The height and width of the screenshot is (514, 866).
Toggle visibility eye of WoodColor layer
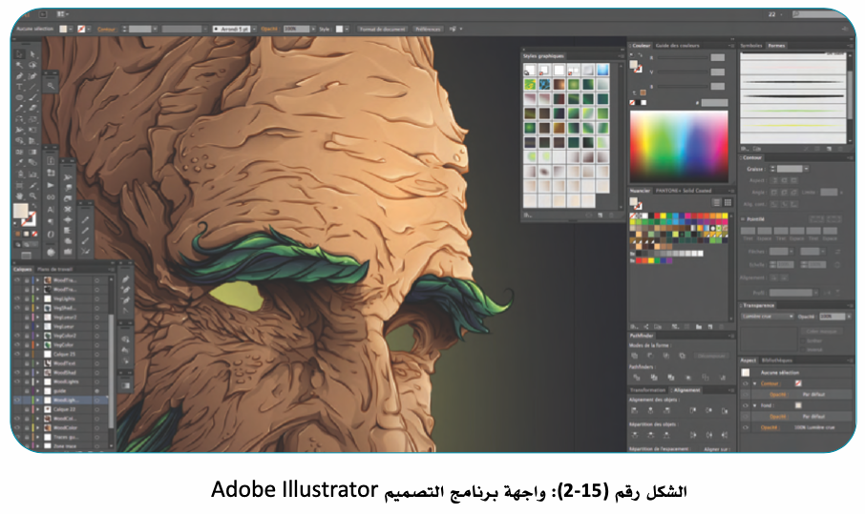[17, 427]
